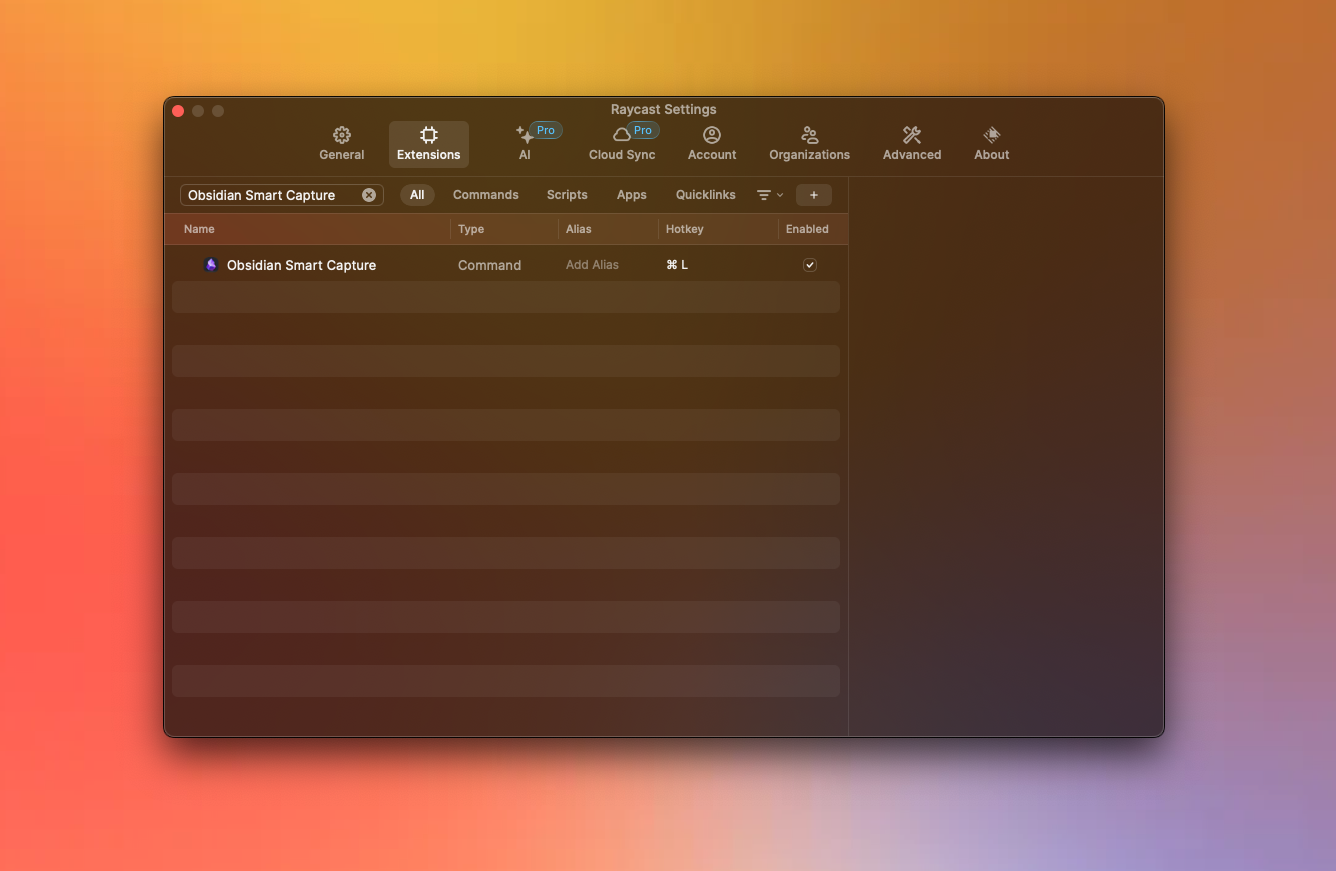This screenshot has width=1336, height=871.
Task: Click the Command type cell
Action: click(x=489, y=265)
